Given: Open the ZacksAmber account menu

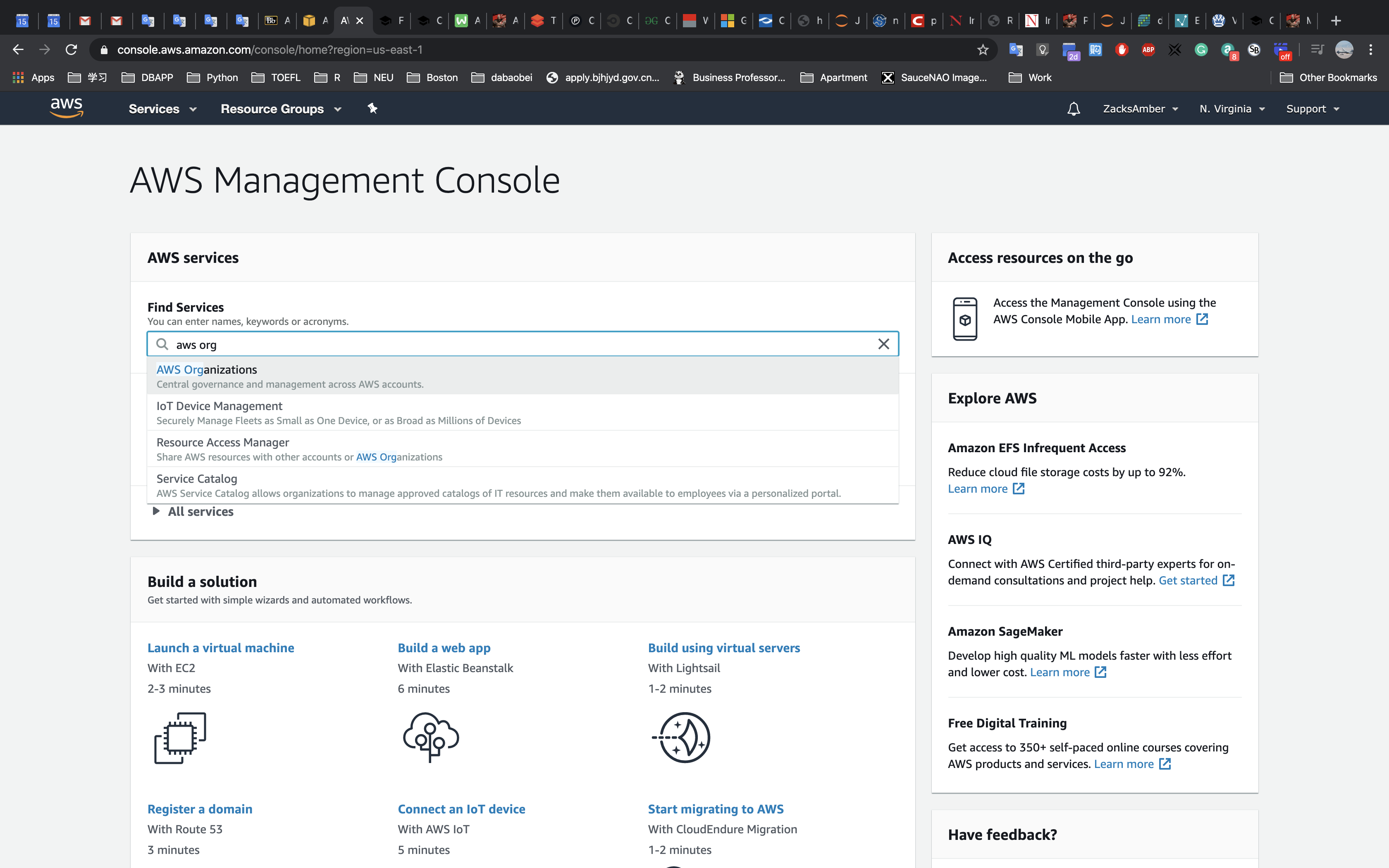Looking at the screenshot, I should pos(1140,109).
